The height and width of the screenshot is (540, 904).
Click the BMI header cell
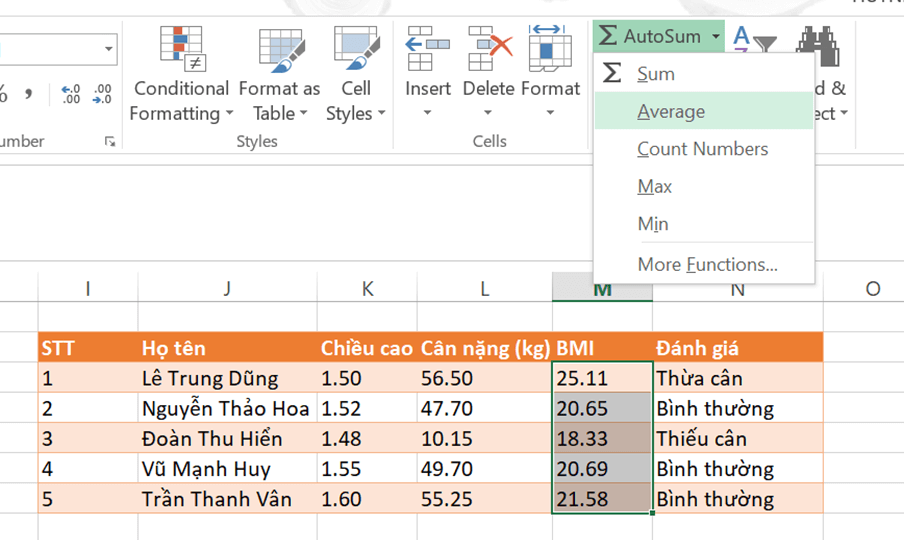(x=602, y=348)
